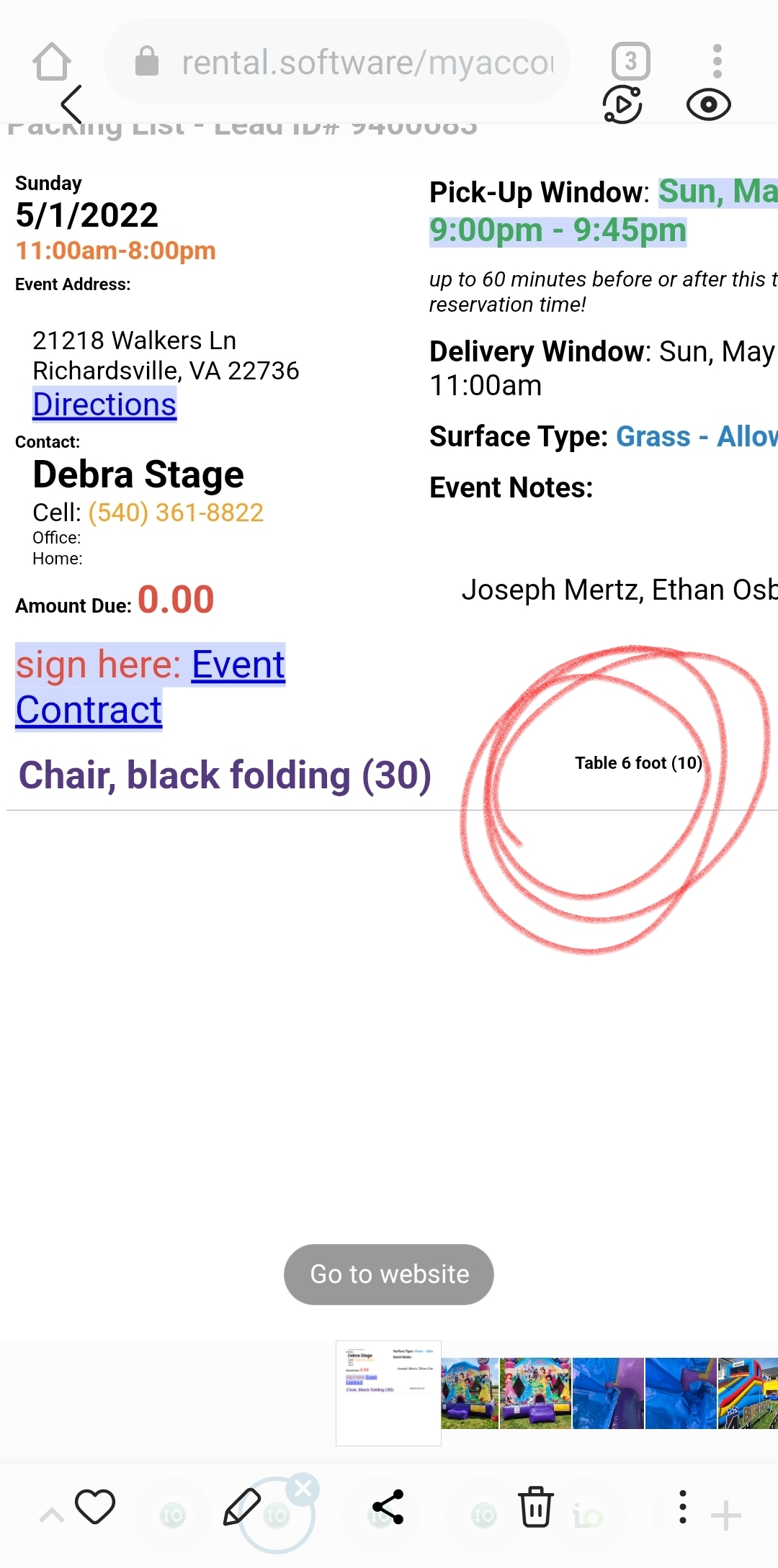Tap the motion play icon

pos(622,104)
